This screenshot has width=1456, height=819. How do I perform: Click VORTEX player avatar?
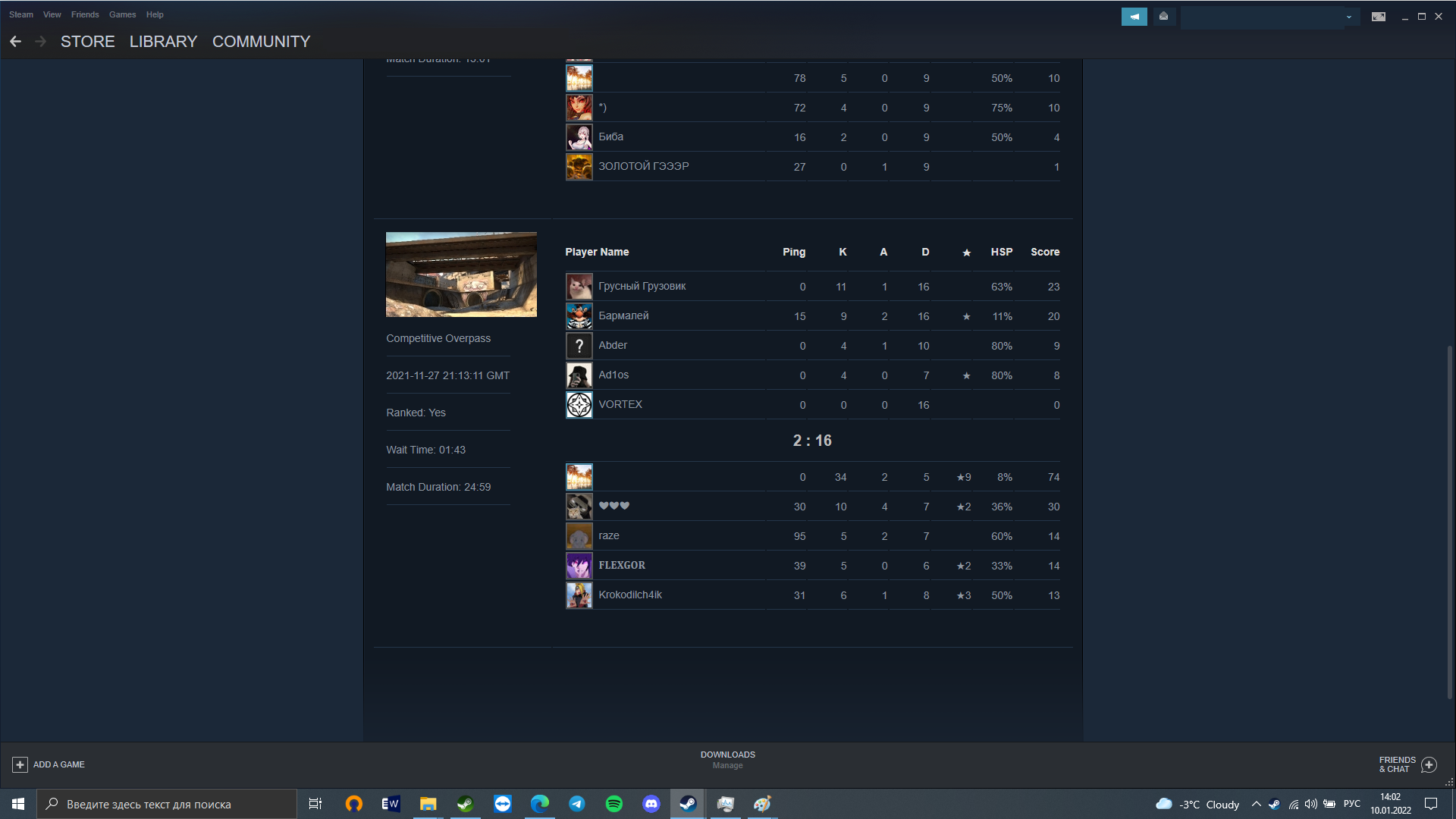click(579, 405)
